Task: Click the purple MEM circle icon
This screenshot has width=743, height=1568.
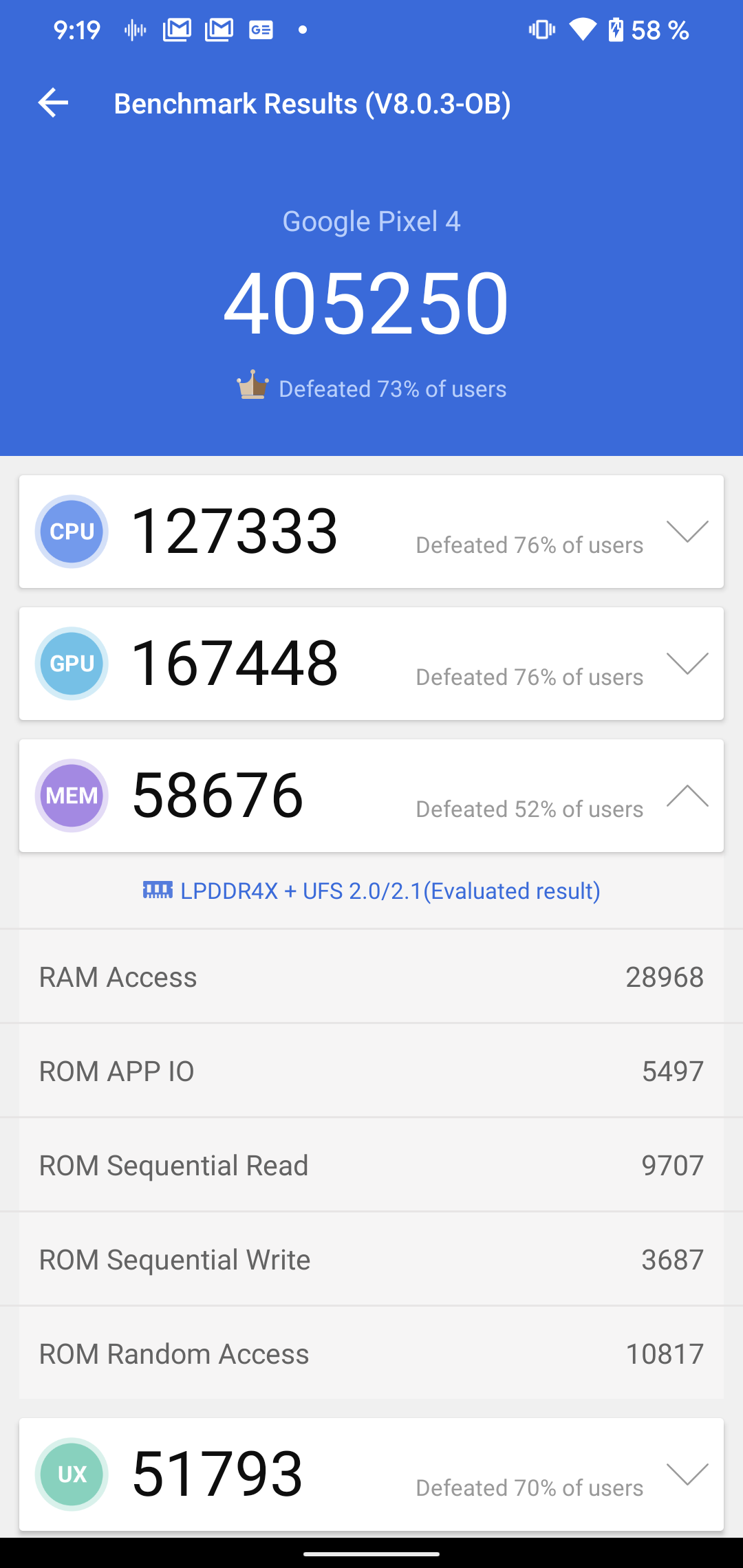Action: (x=72, y=796)
